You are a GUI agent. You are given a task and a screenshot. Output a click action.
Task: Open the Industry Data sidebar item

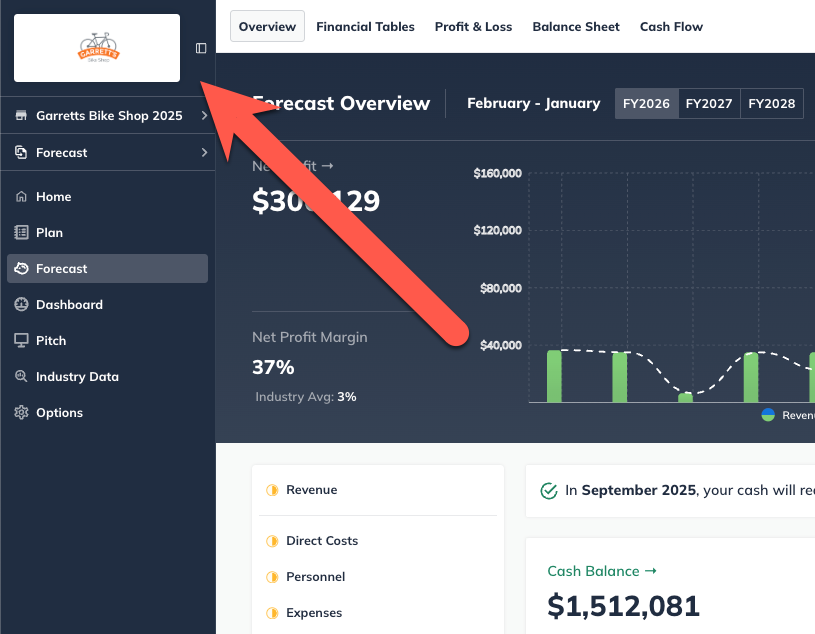point(108,376)
